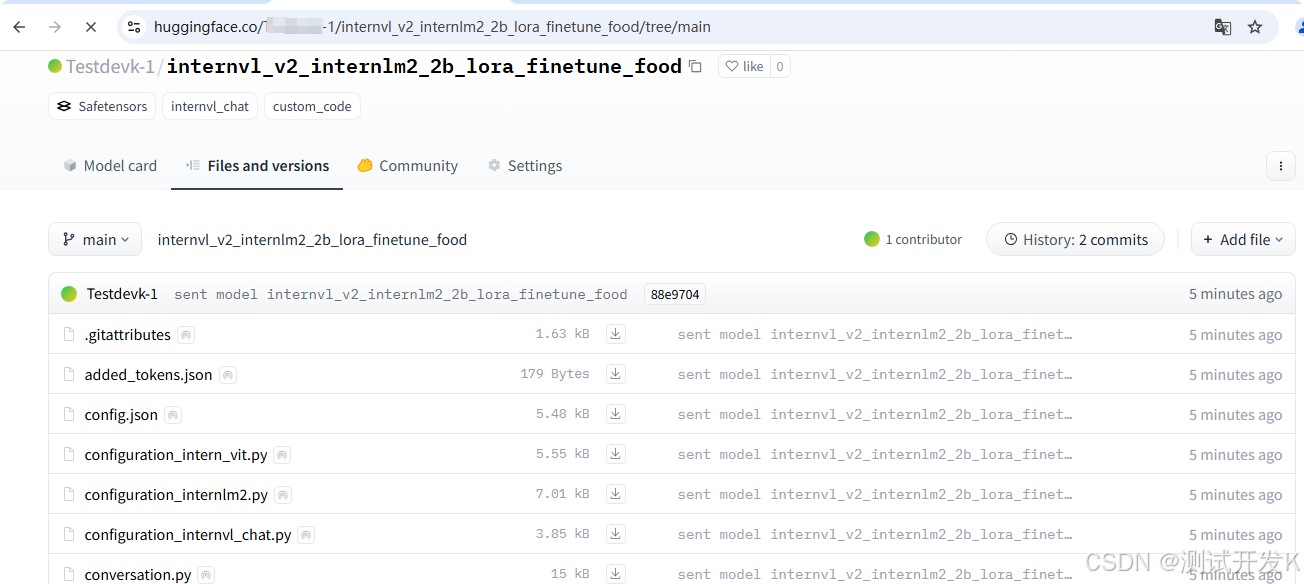Expand the Add file dropdown
The height and width of the screenshot is (584, 1304).
(1243, 240)
